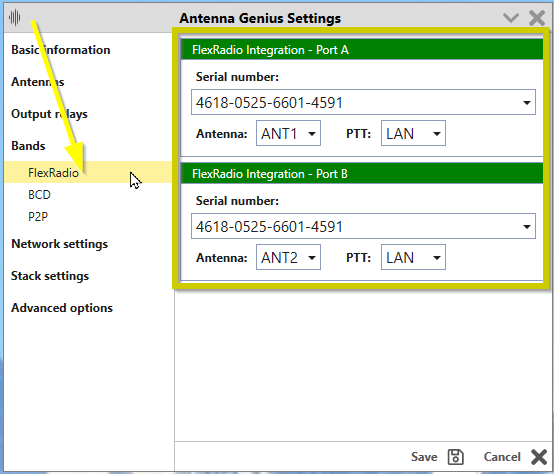
Task: Click the Save floppy disk icon
Action: pos(455,457)
